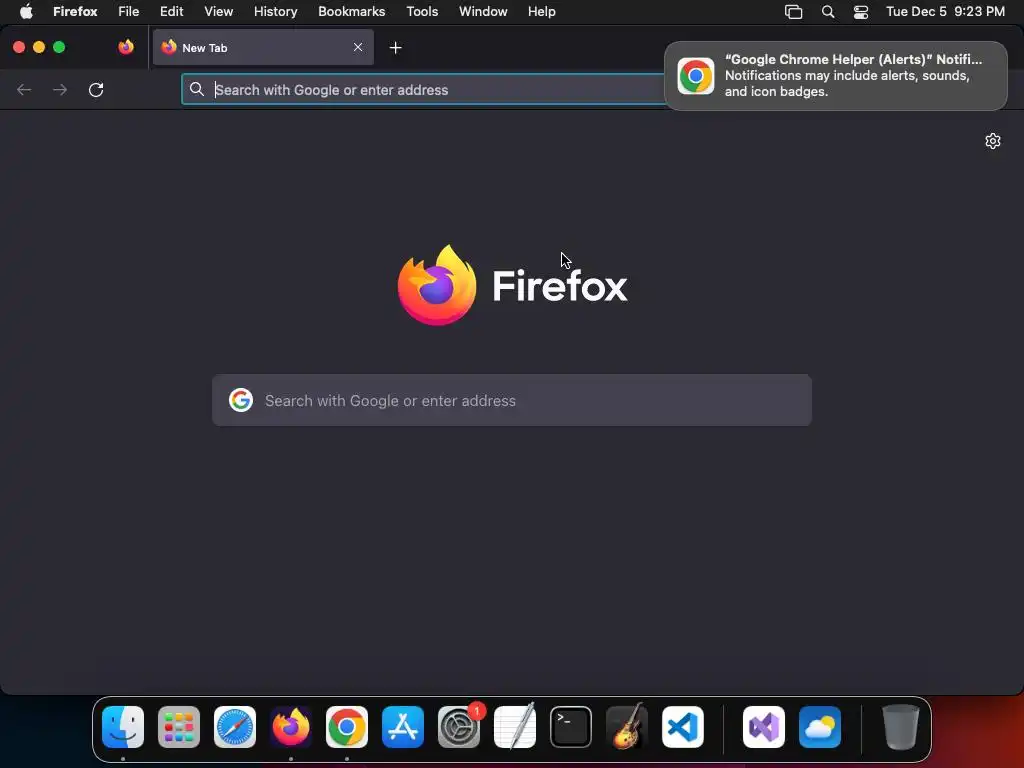1024x768 pixels.
Task: Open a new tab with plus button
Action: coord(395,48)
